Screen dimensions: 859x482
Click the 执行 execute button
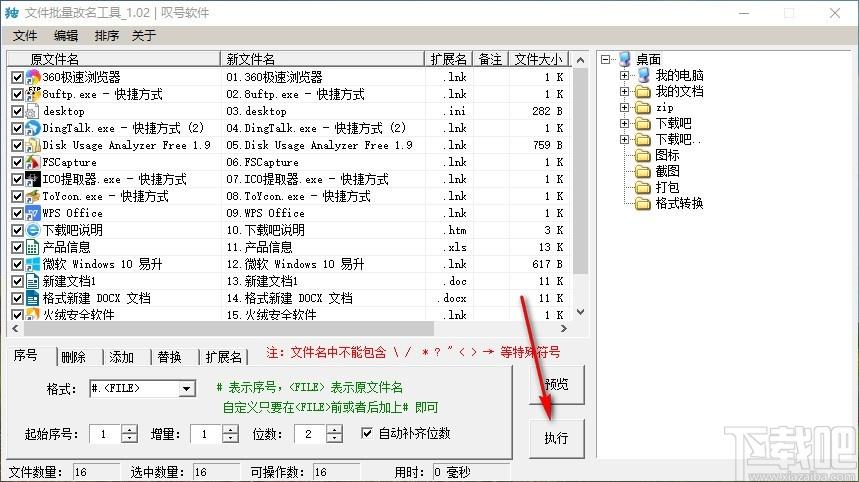click(x=557, y=438)
